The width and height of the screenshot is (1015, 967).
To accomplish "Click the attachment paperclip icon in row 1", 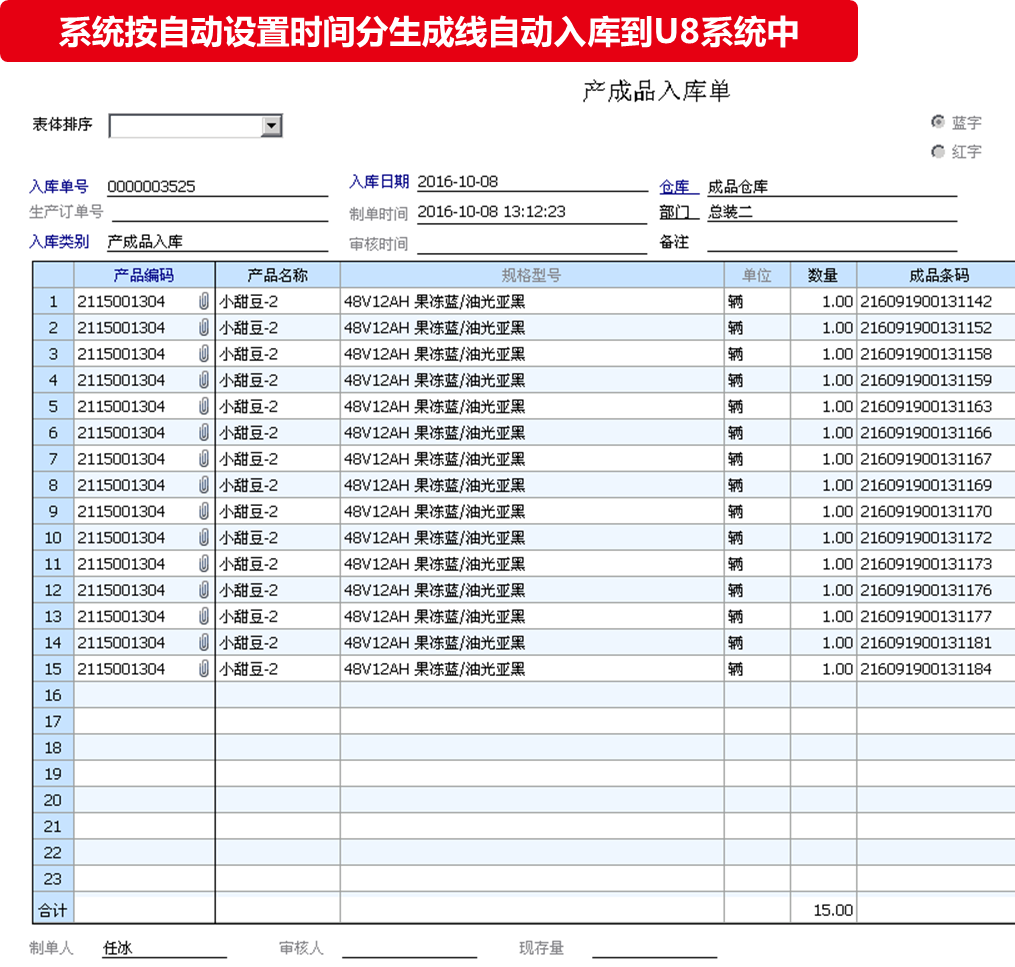I will (204, 301).
